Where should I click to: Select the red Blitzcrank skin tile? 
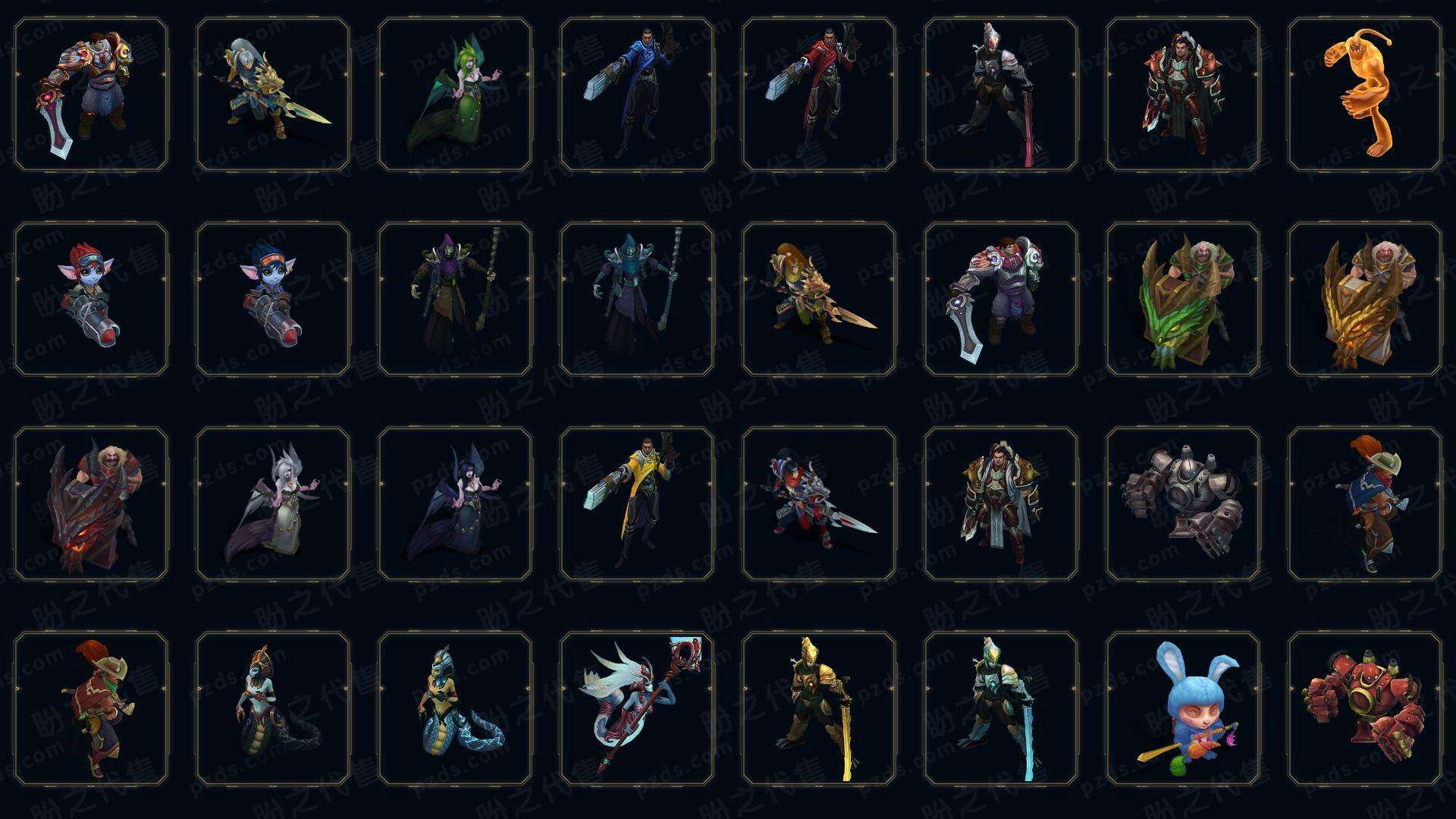pyautogui.click(x=1364, y=709)
